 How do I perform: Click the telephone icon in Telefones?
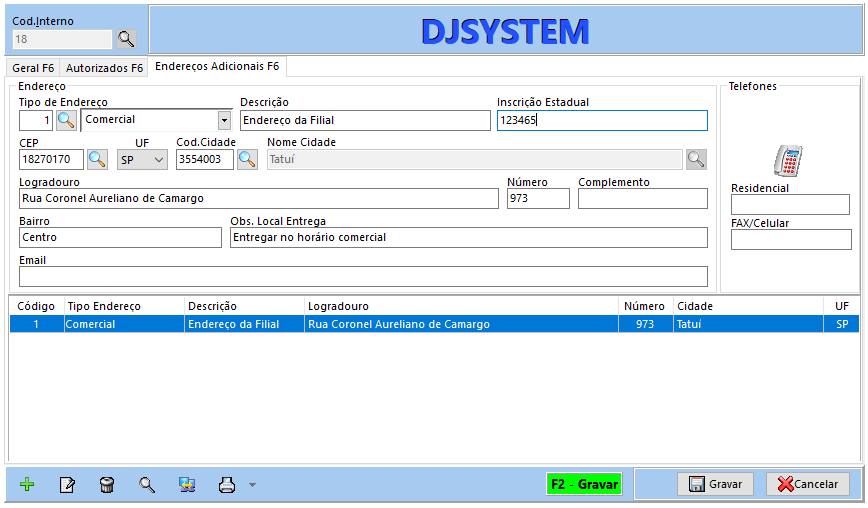[x=788, y=160]
